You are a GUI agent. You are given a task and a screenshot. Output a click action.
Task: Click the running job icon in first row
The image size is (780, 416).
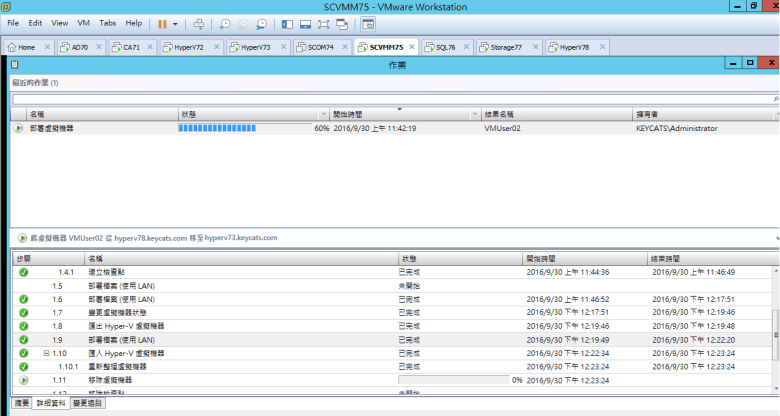coord(19,128)
